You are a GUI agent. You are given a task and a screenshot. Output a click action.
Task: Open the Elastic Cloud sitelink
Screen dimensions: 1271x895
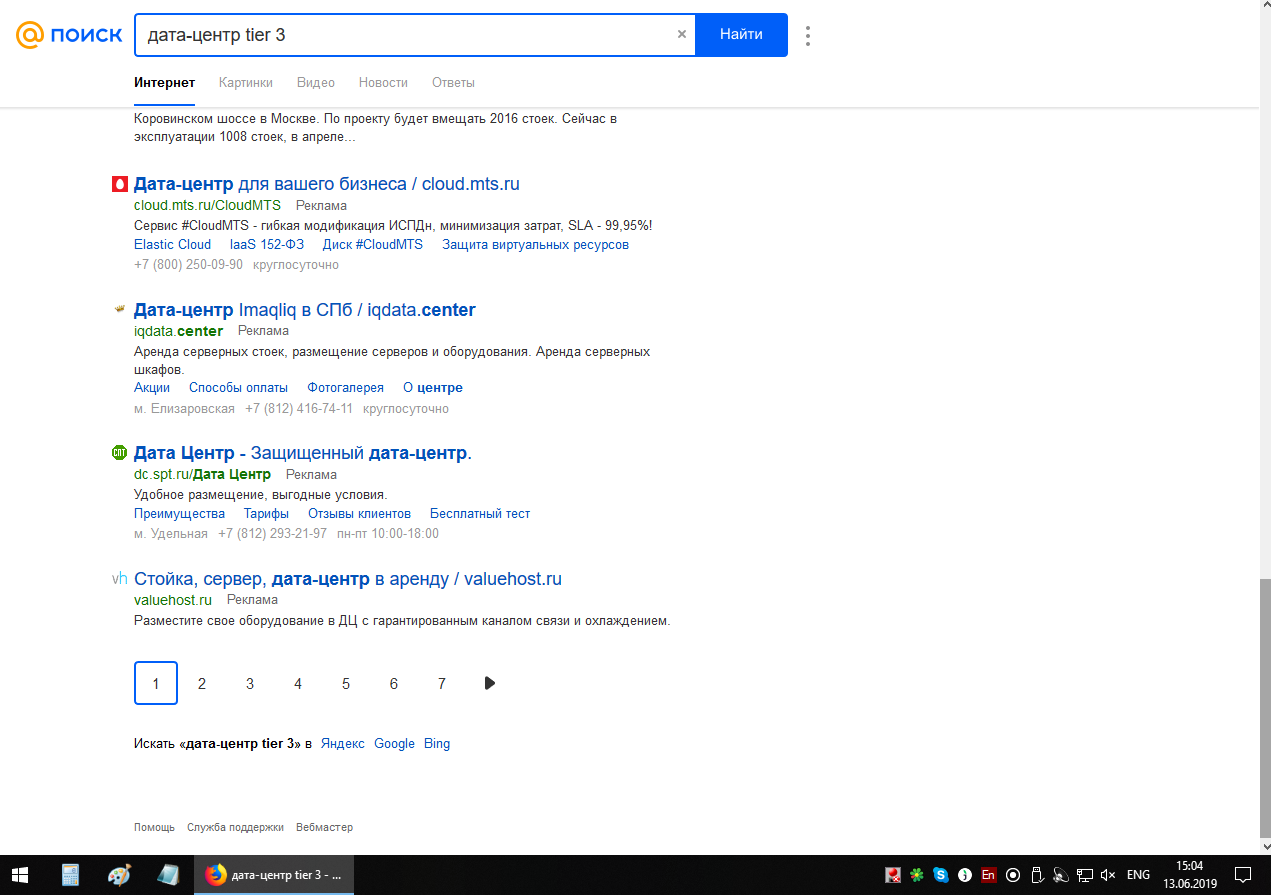pos(173,245)
